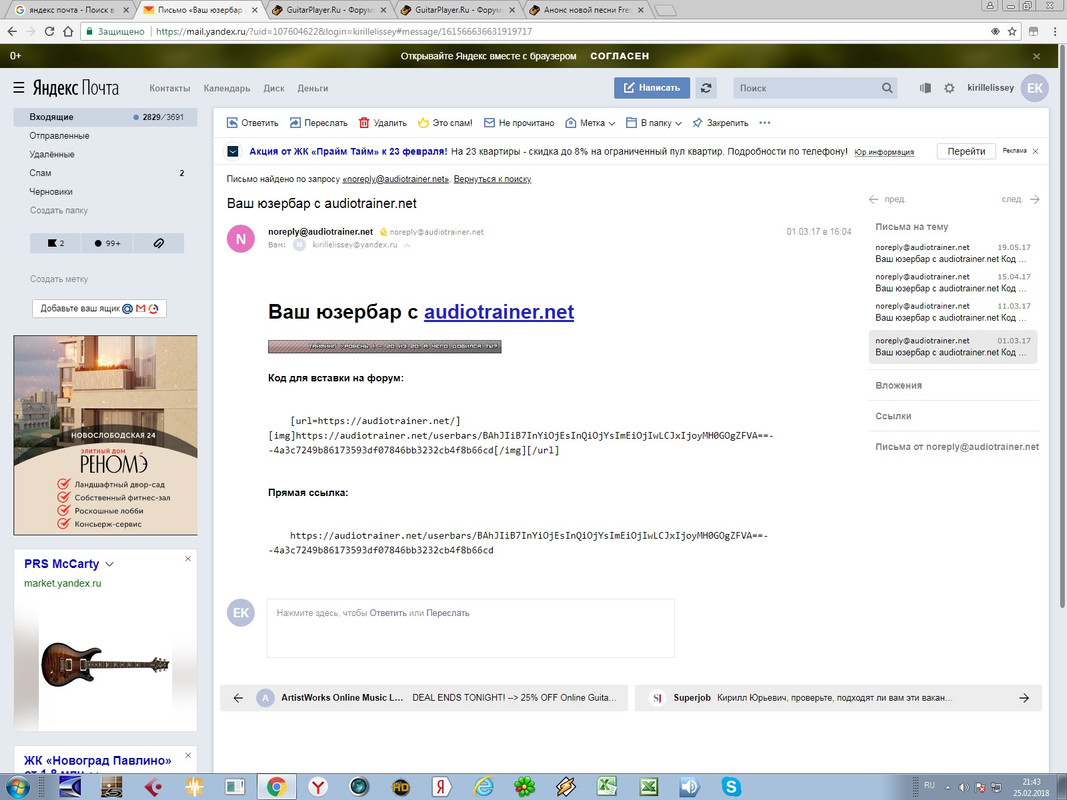
Task: Open the Метка dropdown
Action: coord(591,123)
